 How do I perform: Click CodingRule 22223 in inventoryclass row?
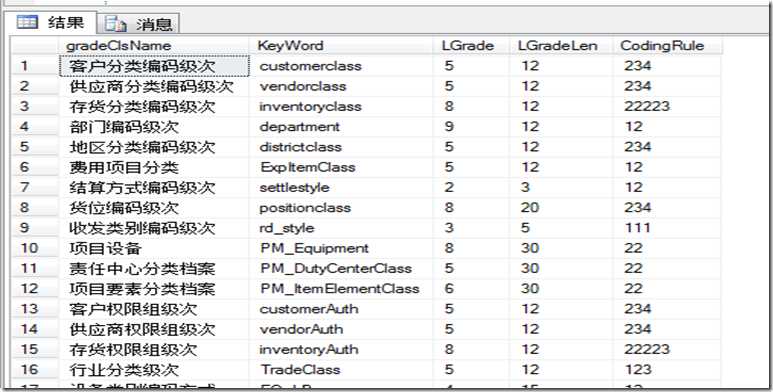click(x=668, y=107)
